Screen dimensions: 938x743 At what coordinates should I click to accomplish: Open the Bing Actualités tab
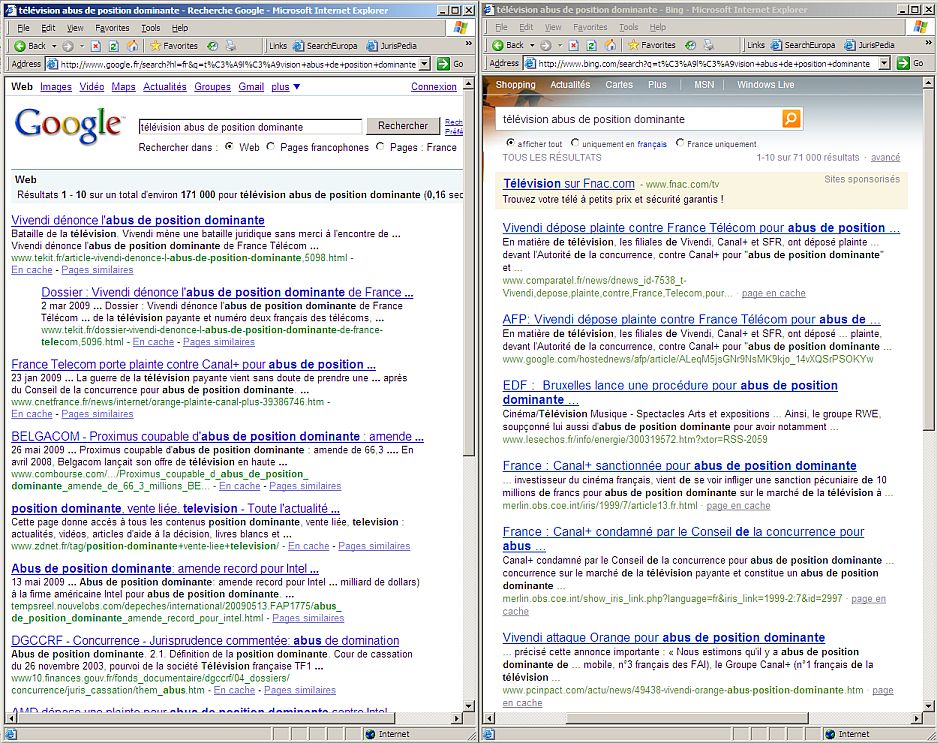point(570,85)
